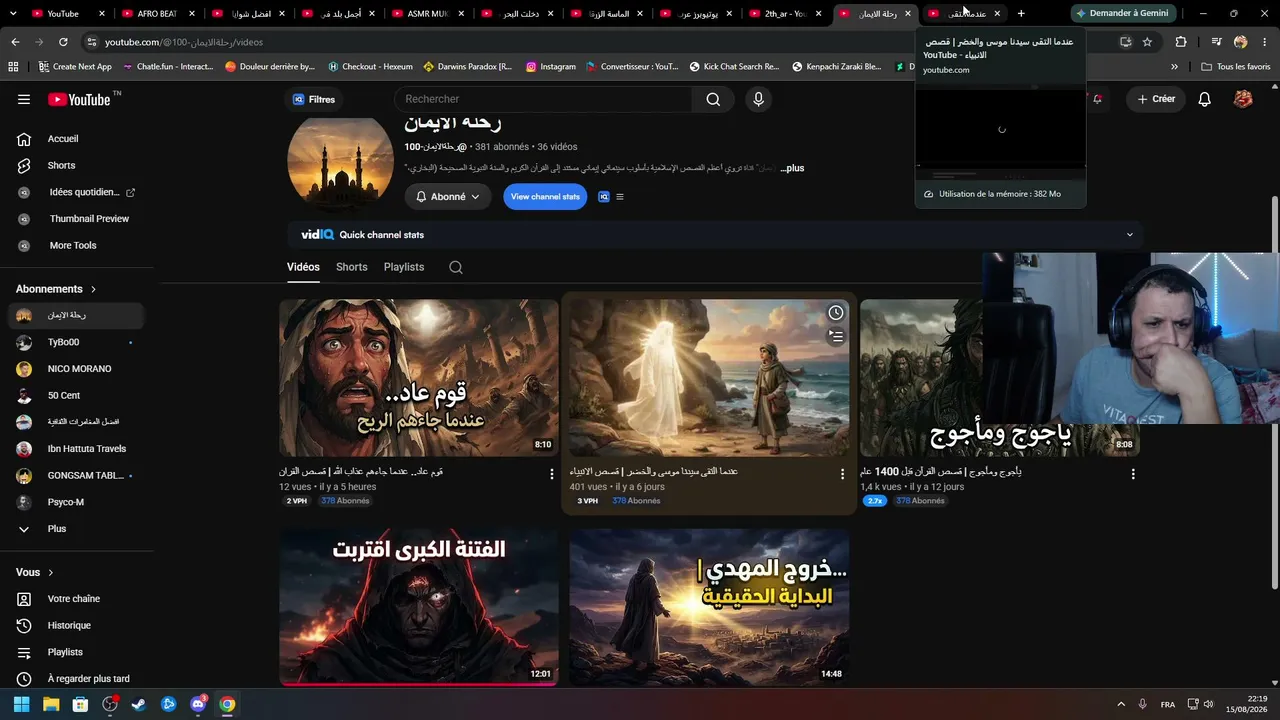Expand the Vous section
The image size is (1280, 720).
pos(35,572)
